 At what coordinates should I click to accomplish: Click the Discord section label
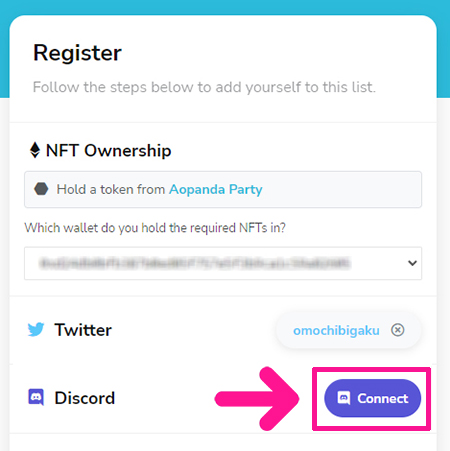click(x=85, y=398)
